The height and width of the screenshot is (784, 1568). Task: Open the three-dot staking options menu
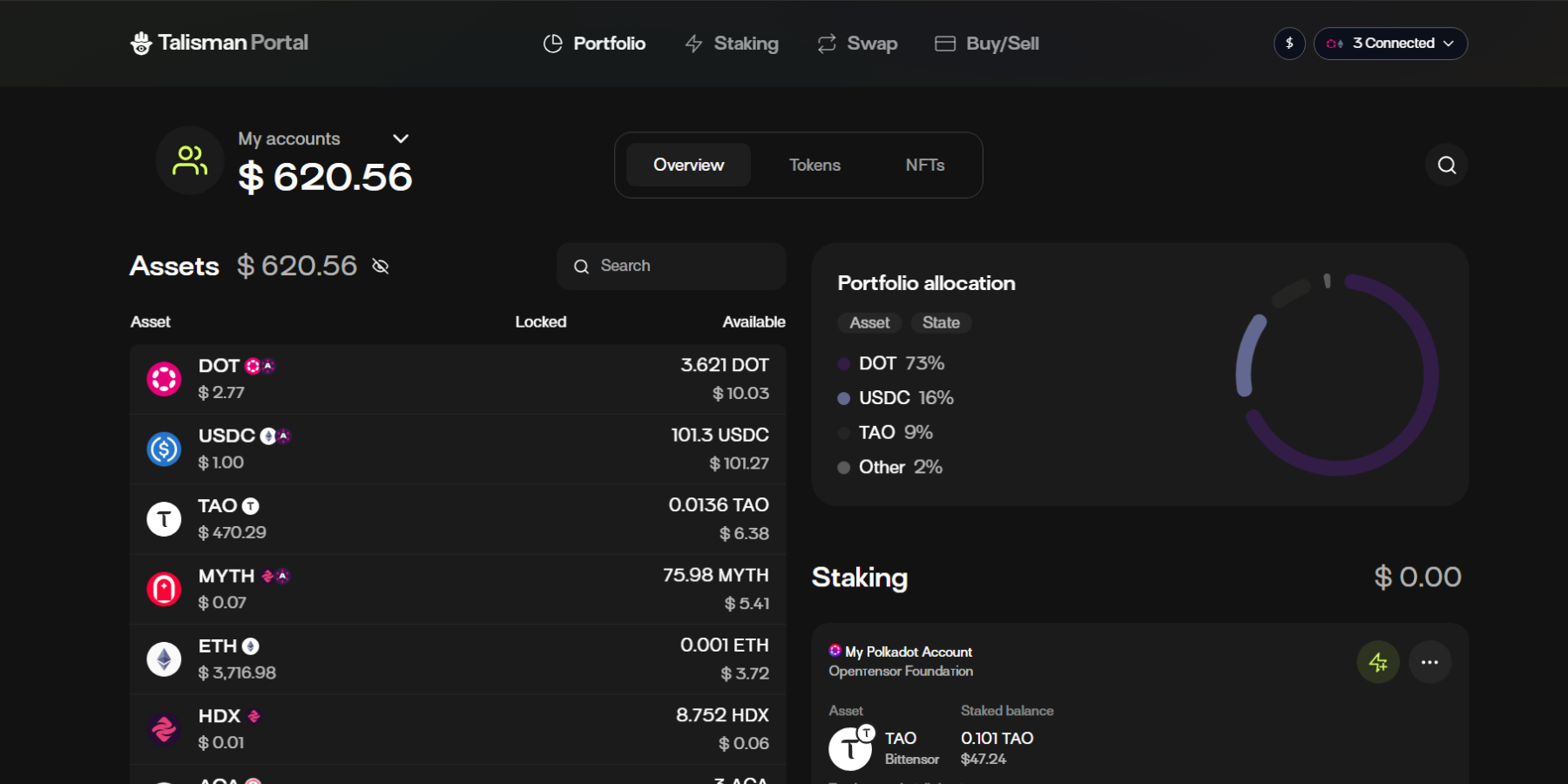click(x=1429, y=663)
